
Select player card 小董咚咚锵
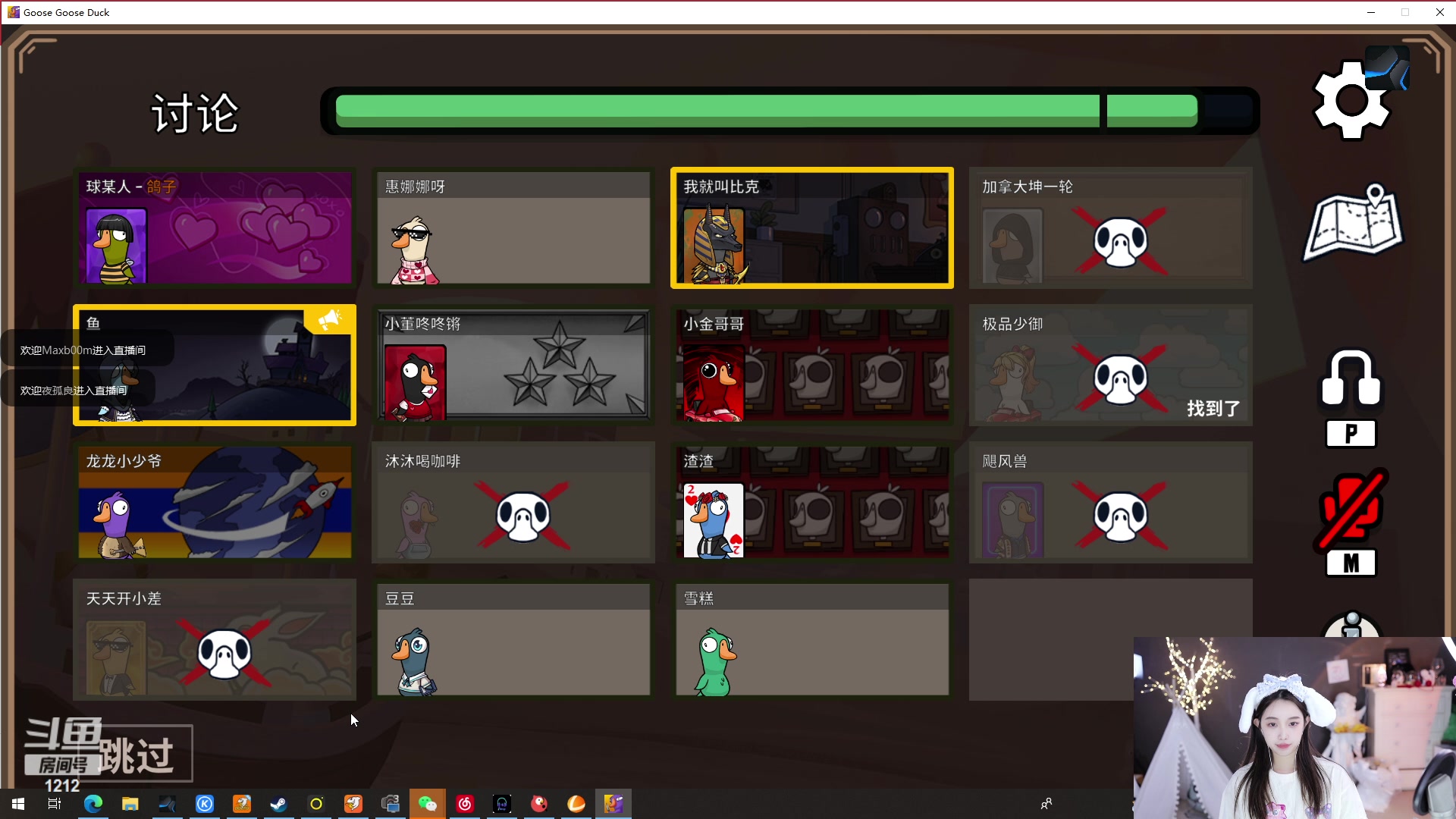513,365
